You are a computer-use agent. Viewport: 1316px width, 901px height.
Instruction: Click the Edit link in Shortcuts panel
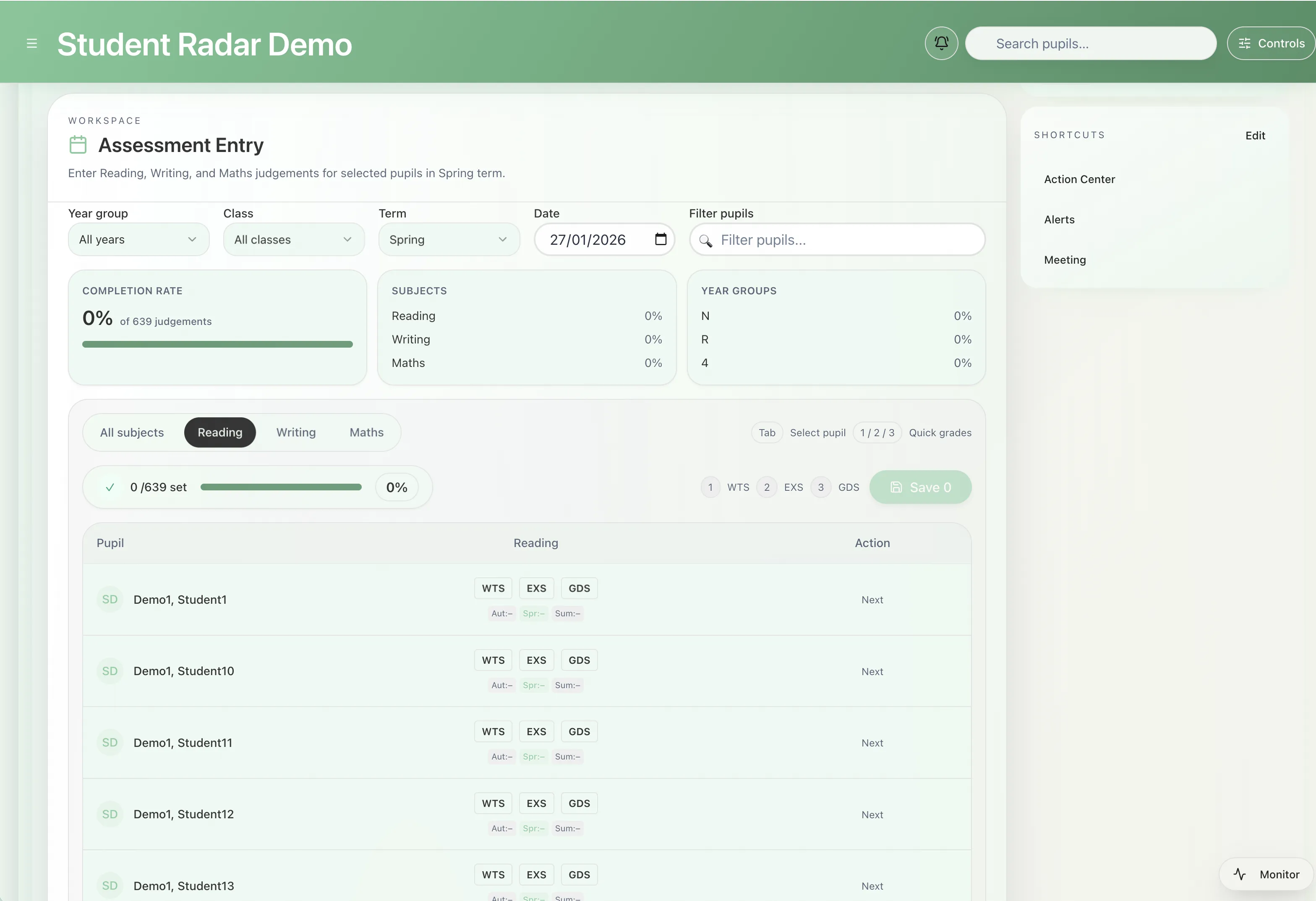point(1255,135)
